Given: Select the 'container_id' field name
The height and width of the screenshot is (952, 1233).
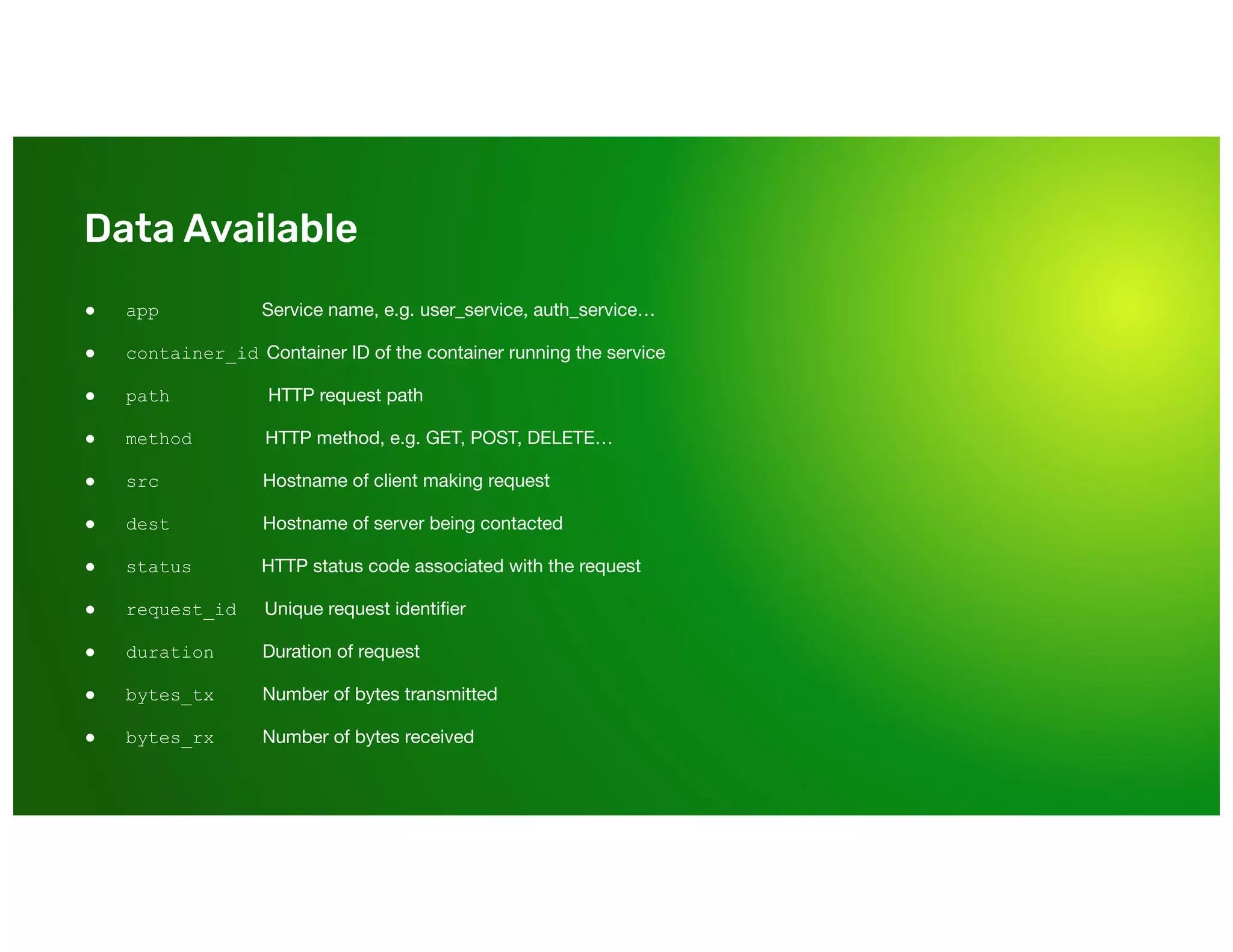Looking at the screenshot, I should 192,353.
